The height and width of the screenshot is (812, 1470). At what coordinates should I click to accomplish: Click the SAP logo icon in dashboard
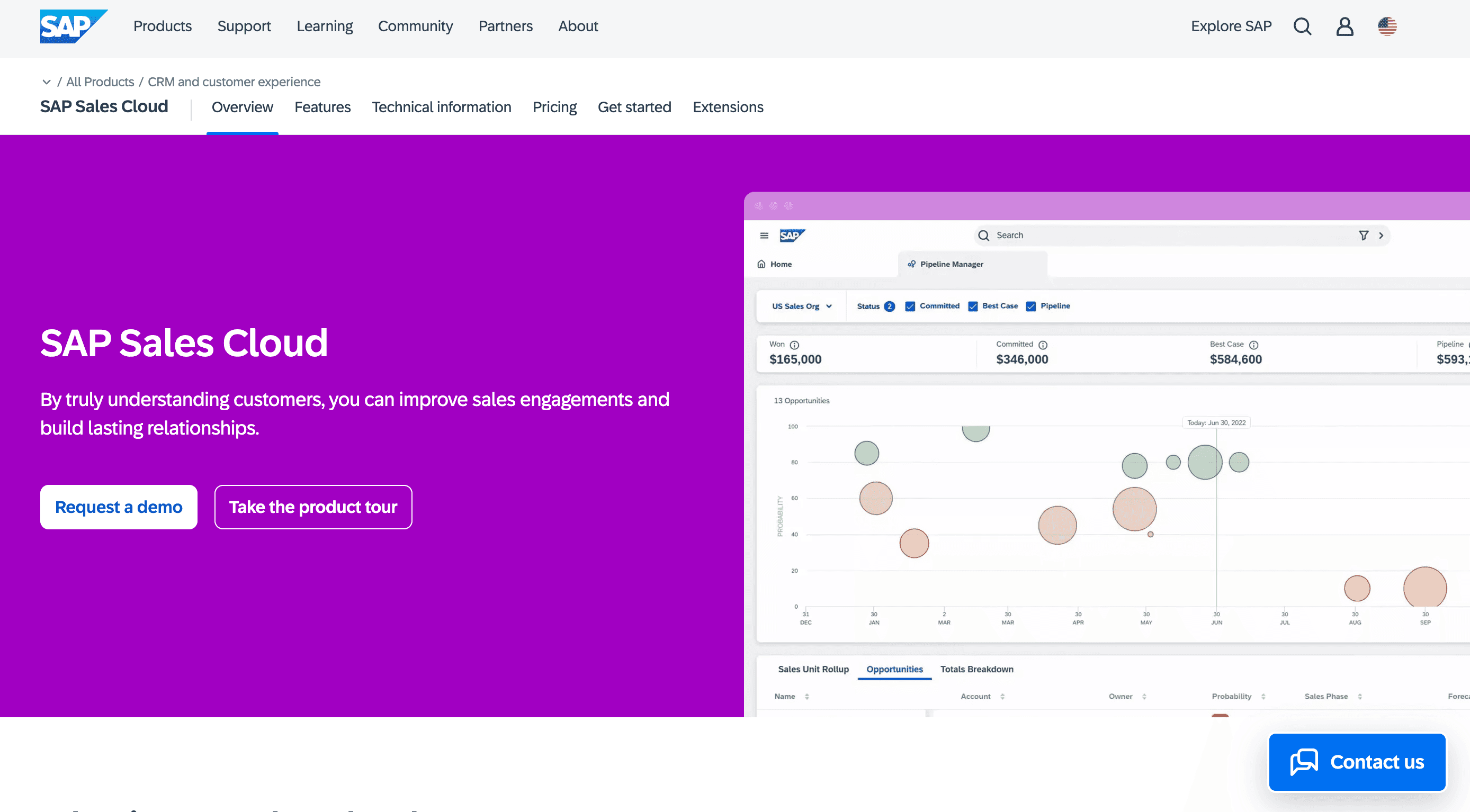tap(792, 235)
